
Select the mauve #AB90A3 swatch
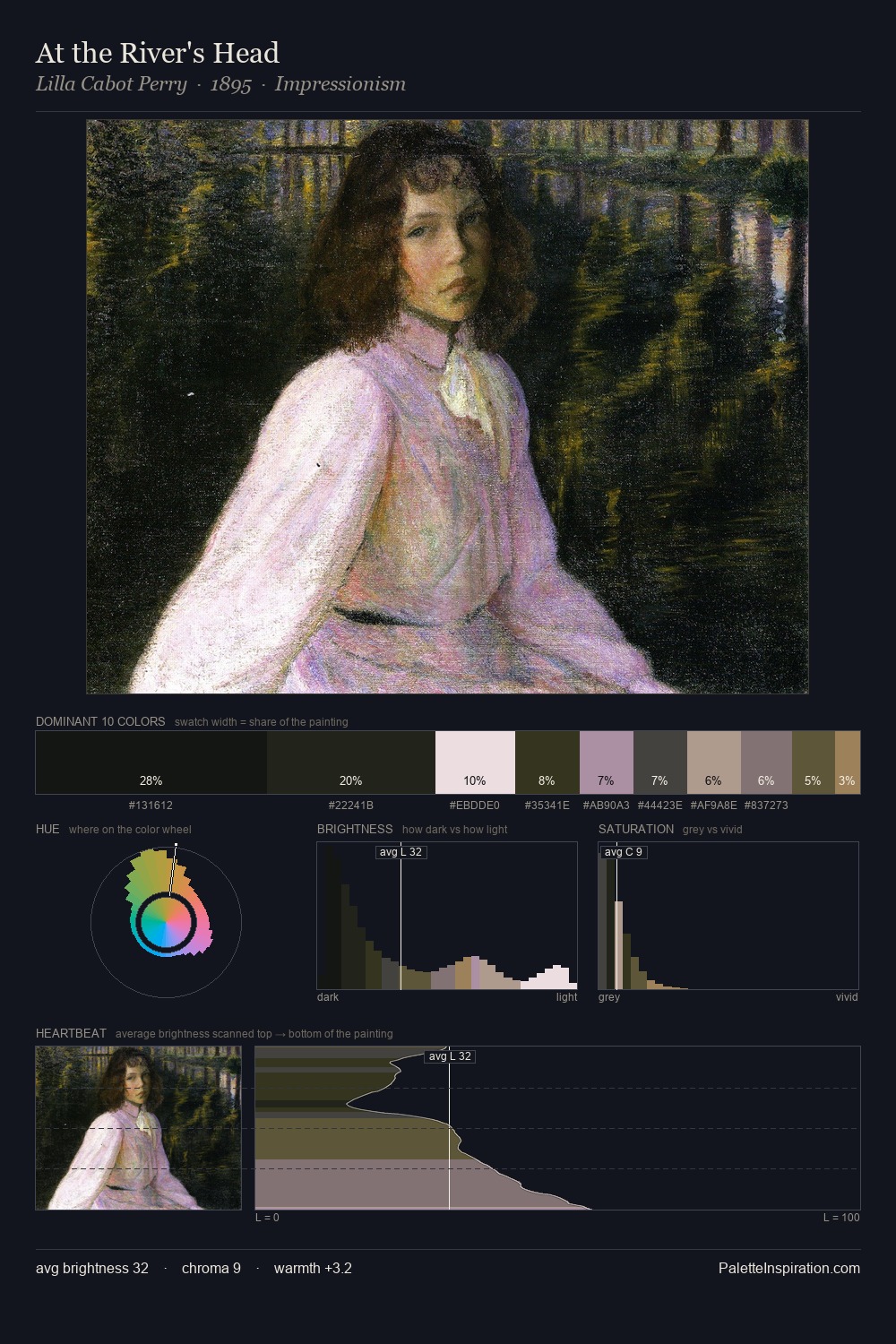pos(607,762)
